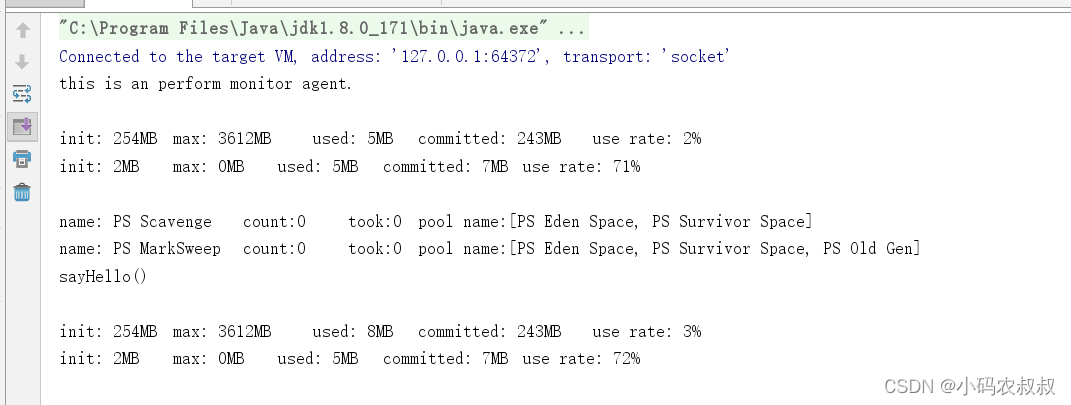Click the 'sayHello()' output line

coord(103,277)
